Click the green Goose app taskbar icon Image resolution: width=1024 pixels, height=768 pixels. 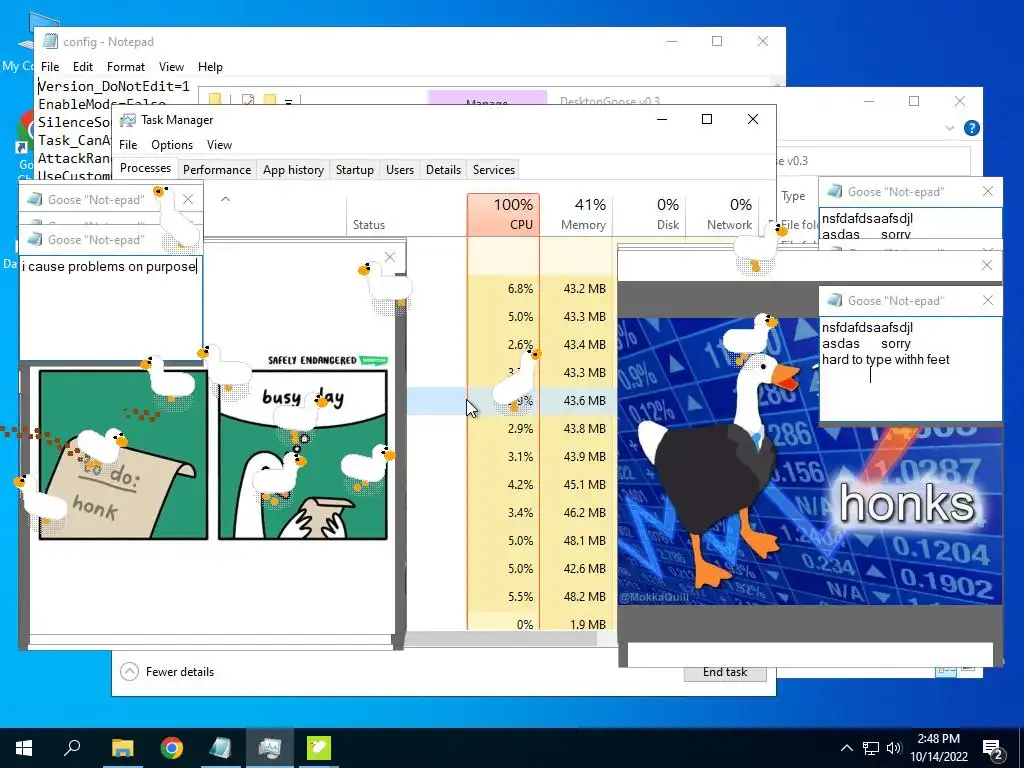pyautogui.click(x=319, y=748)
